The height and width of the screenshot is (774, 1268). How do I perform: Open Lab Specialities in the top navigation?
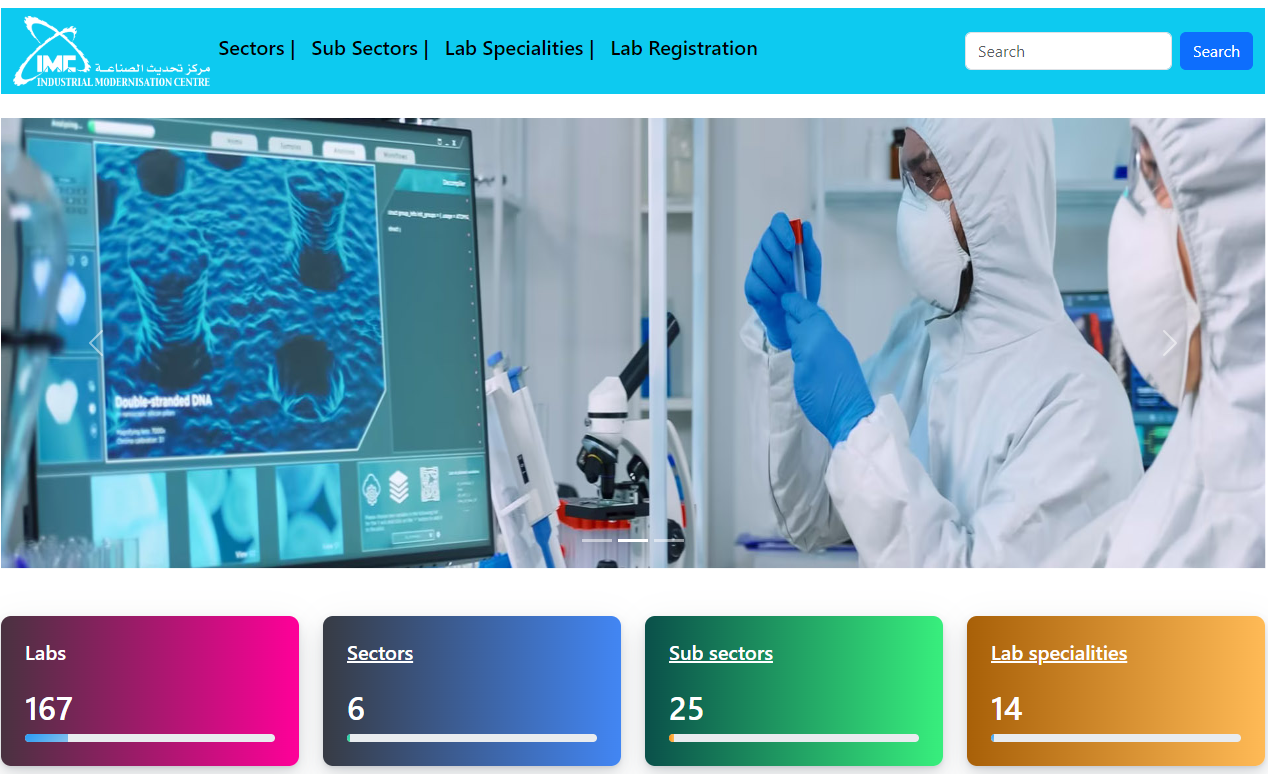[513, 48]
